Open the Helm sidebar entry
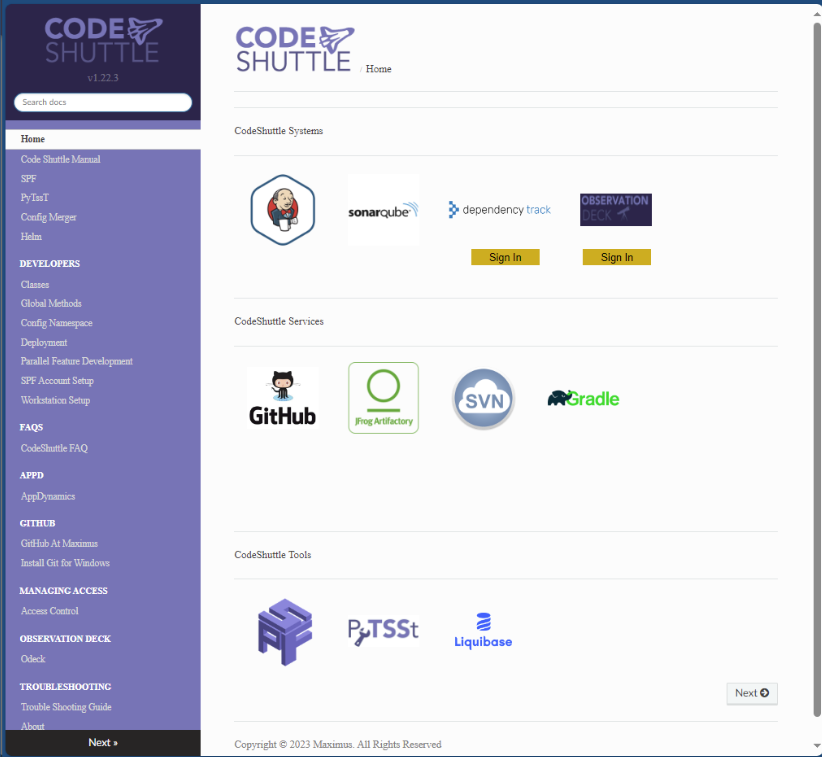Viewport: 822px width, 757px height. [x=31, y=236]
